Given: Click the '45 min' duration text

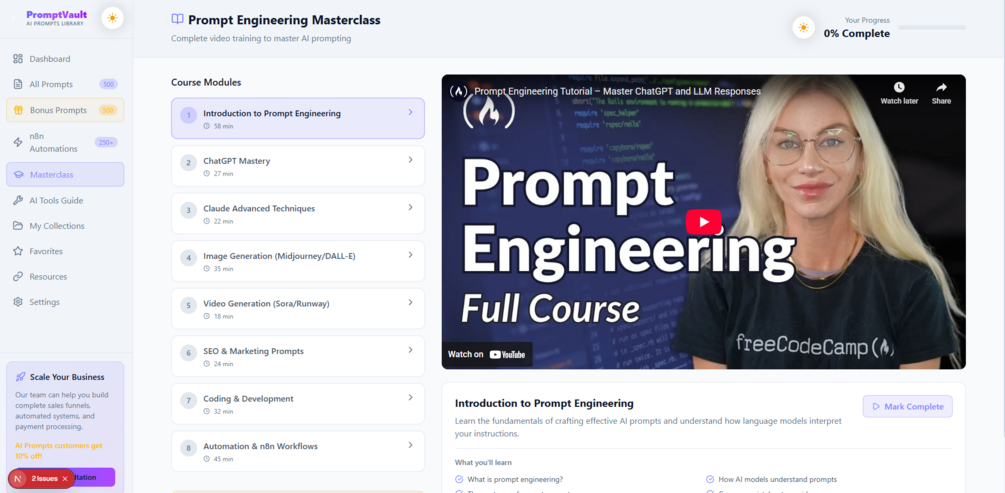Looking at the screenshot, I should coord(224,459).
